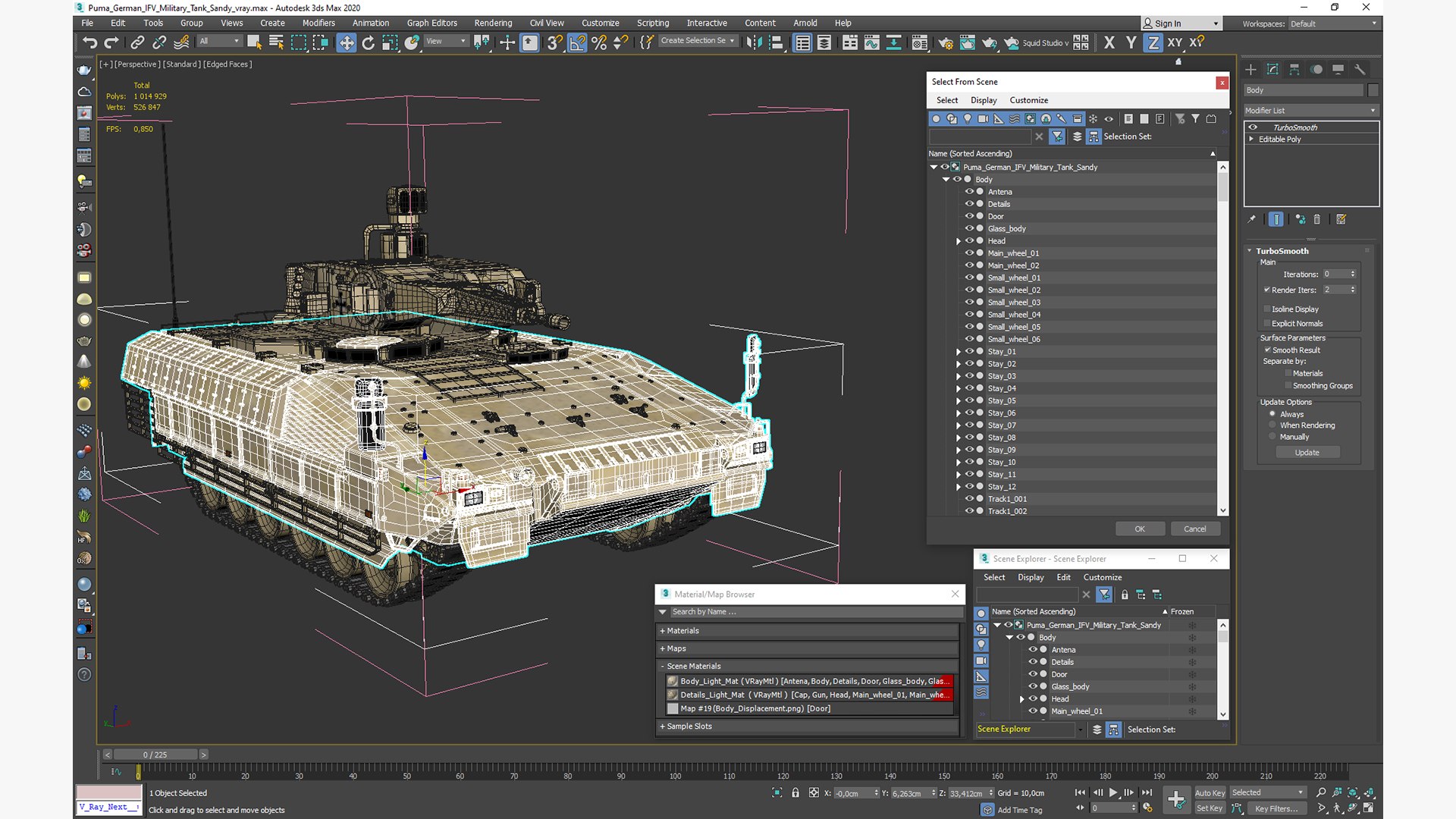Click Zoom Extents All viewport control
The image size is (1456, 819).
click(1369, 792)
